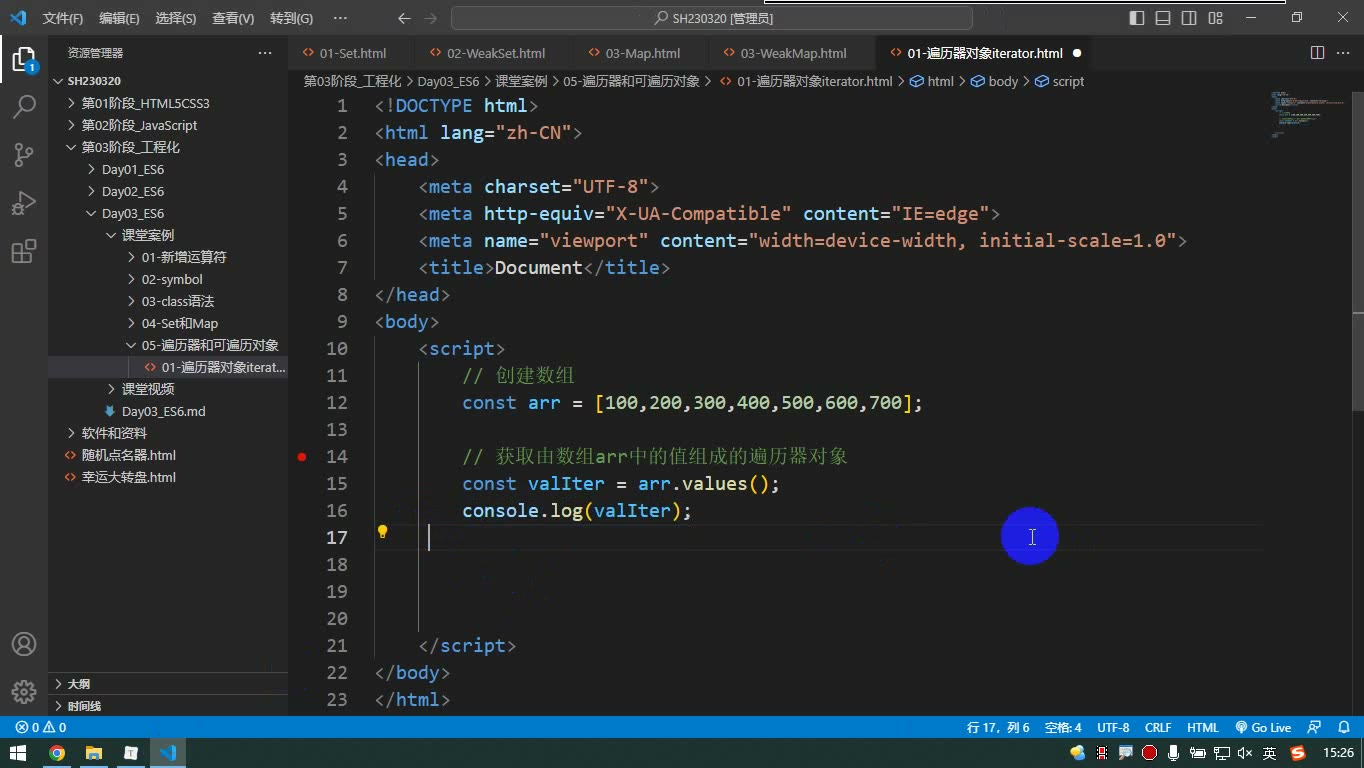The height and width of the screenshot is (768, 1364).
Task: Collapse the 05-遍历器和可遍历对象 folder
Action: click(209, 345)
